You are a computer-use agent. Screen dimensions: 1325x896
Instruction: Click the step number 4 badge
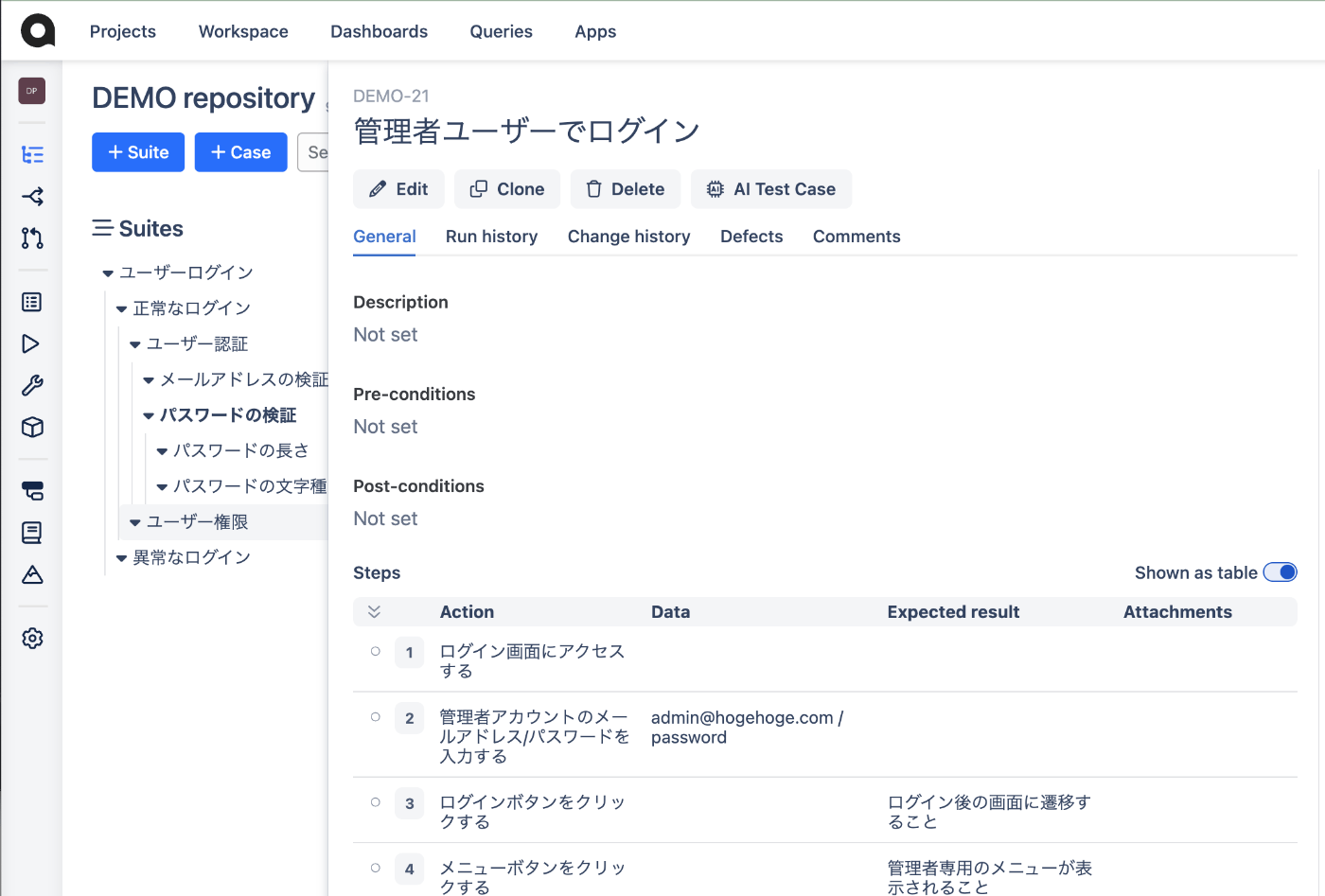[x=409, y=869]
